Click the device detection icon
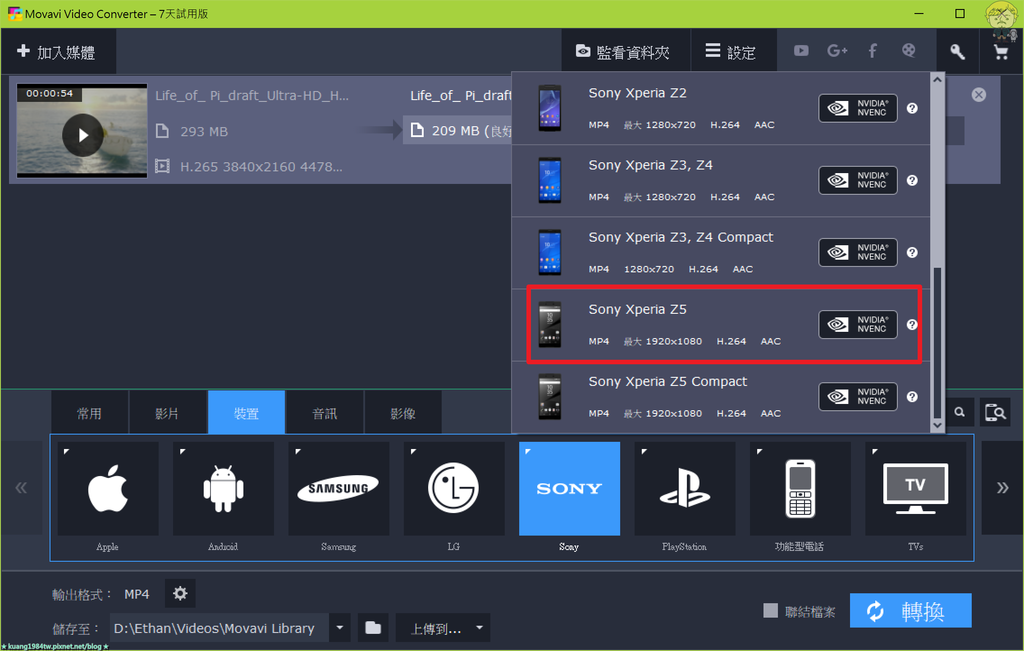This screenshot has height=651, width=1024. [x=995, y=412]
